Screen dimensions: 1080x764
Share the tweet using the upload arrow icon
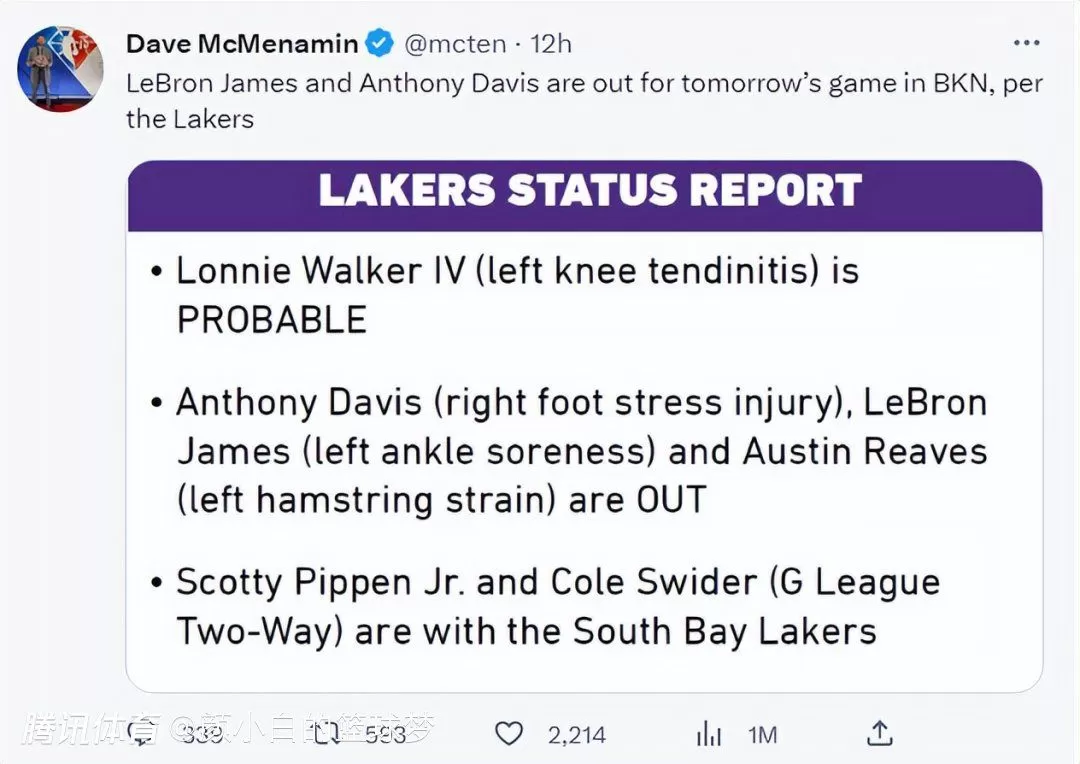point(880,734)
